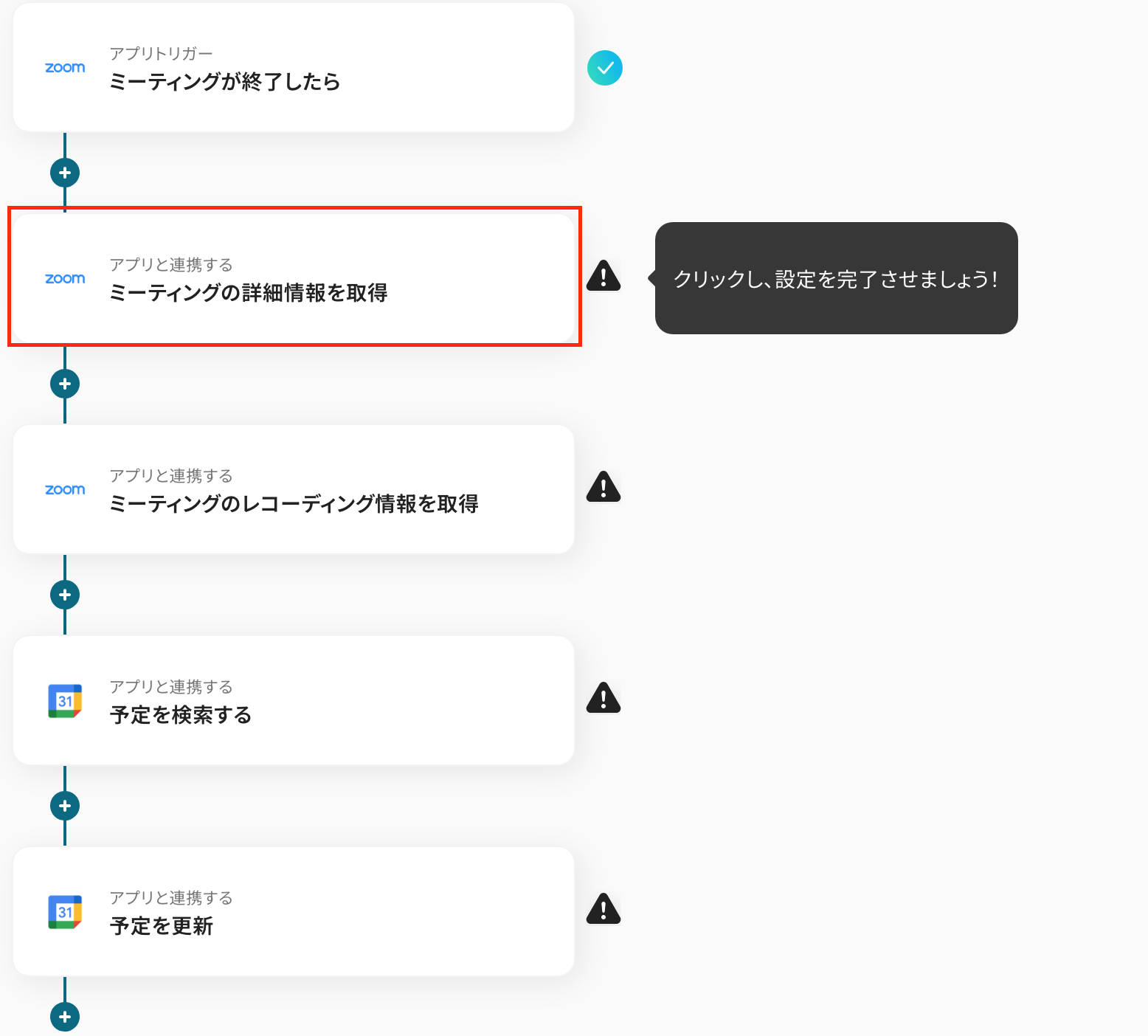The width and height of the screenshot is (1148, 1036).
Task: Click the Zoom logo on the レコーディング情報 card
Action: [65, 490]
